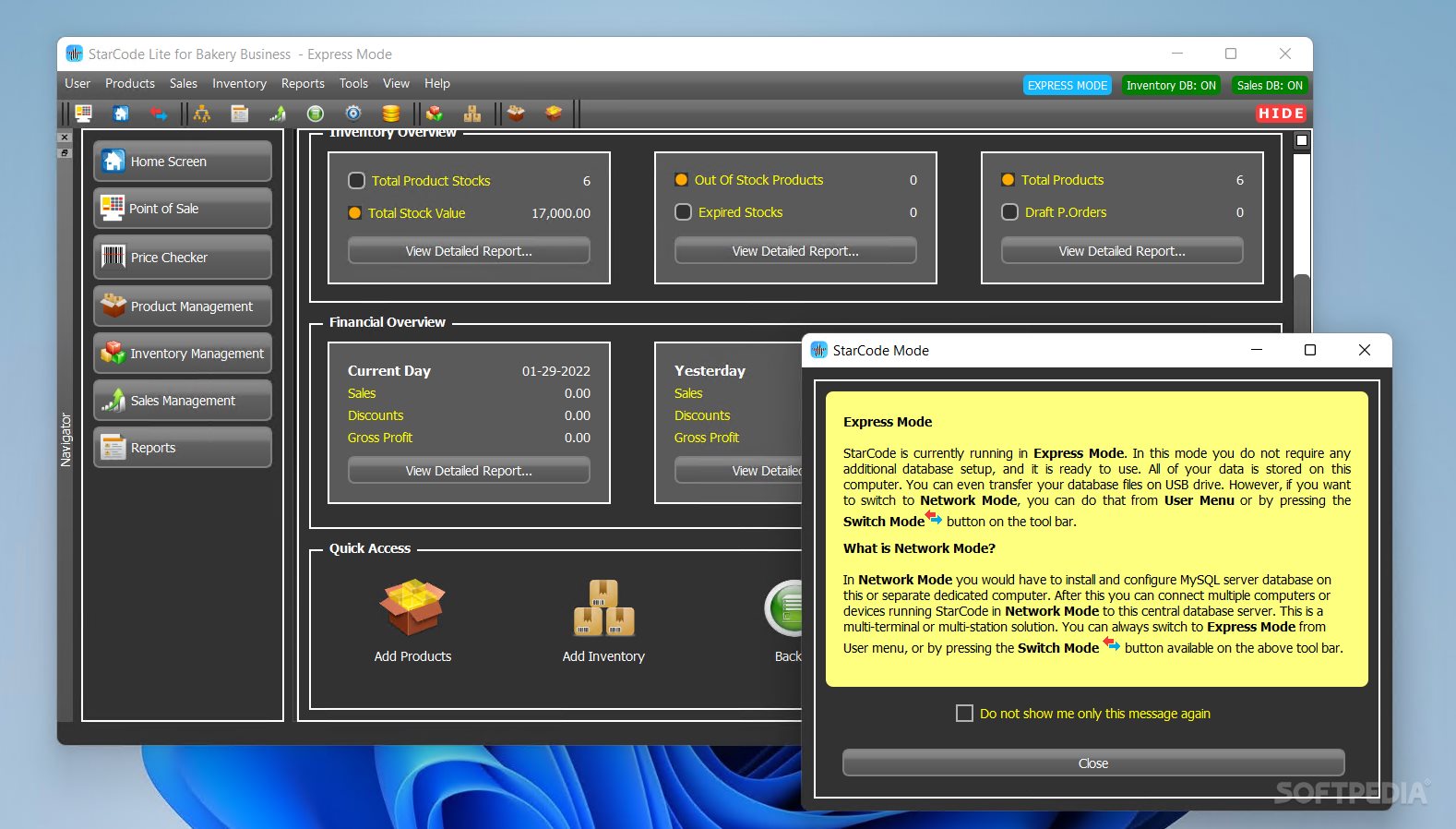Open Point of Sale in the navigator
The image size is (1456, 829).
[183, 209]
